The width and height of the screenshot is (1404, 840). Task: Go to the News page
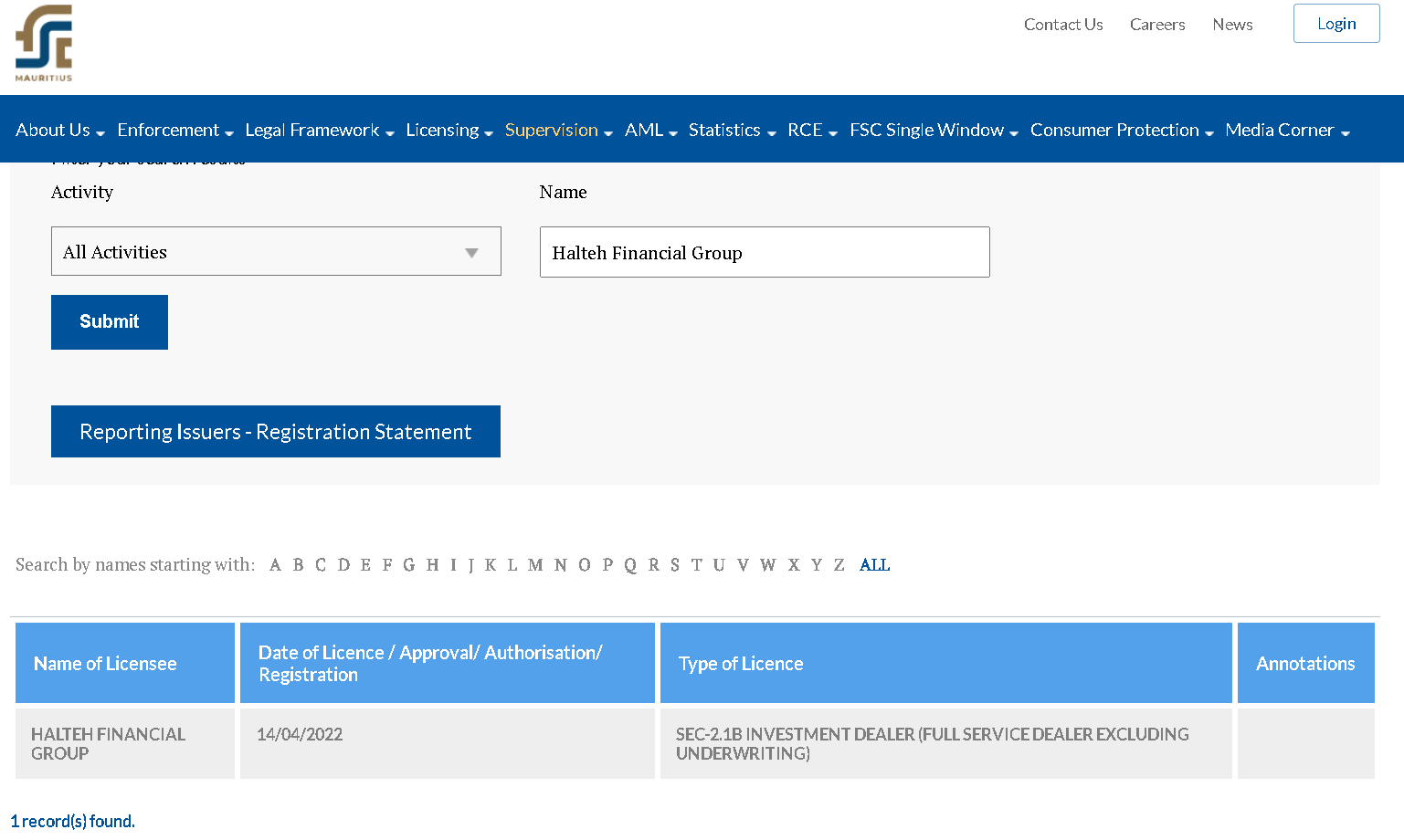pyautogui.click(x=1232, y=25)
